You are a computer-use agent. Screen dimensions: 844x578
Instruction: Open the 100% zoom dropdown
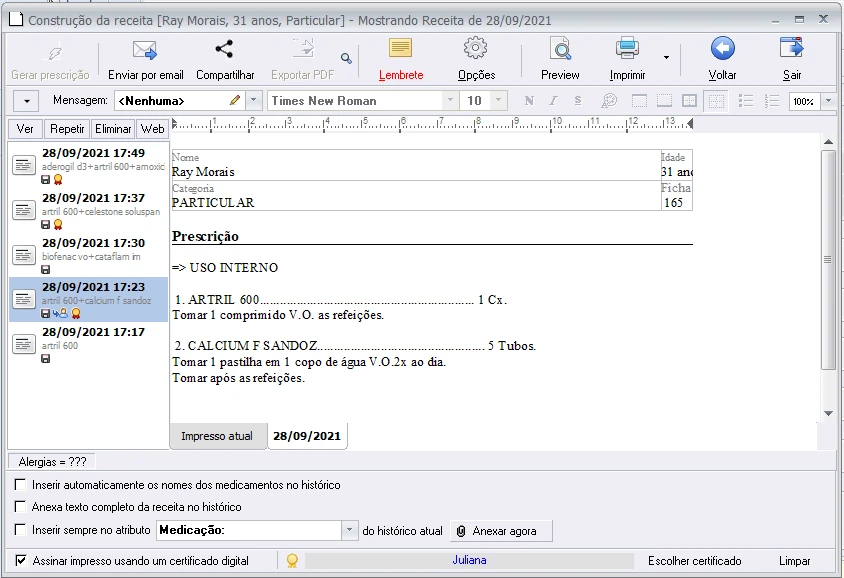pos(828,101)
